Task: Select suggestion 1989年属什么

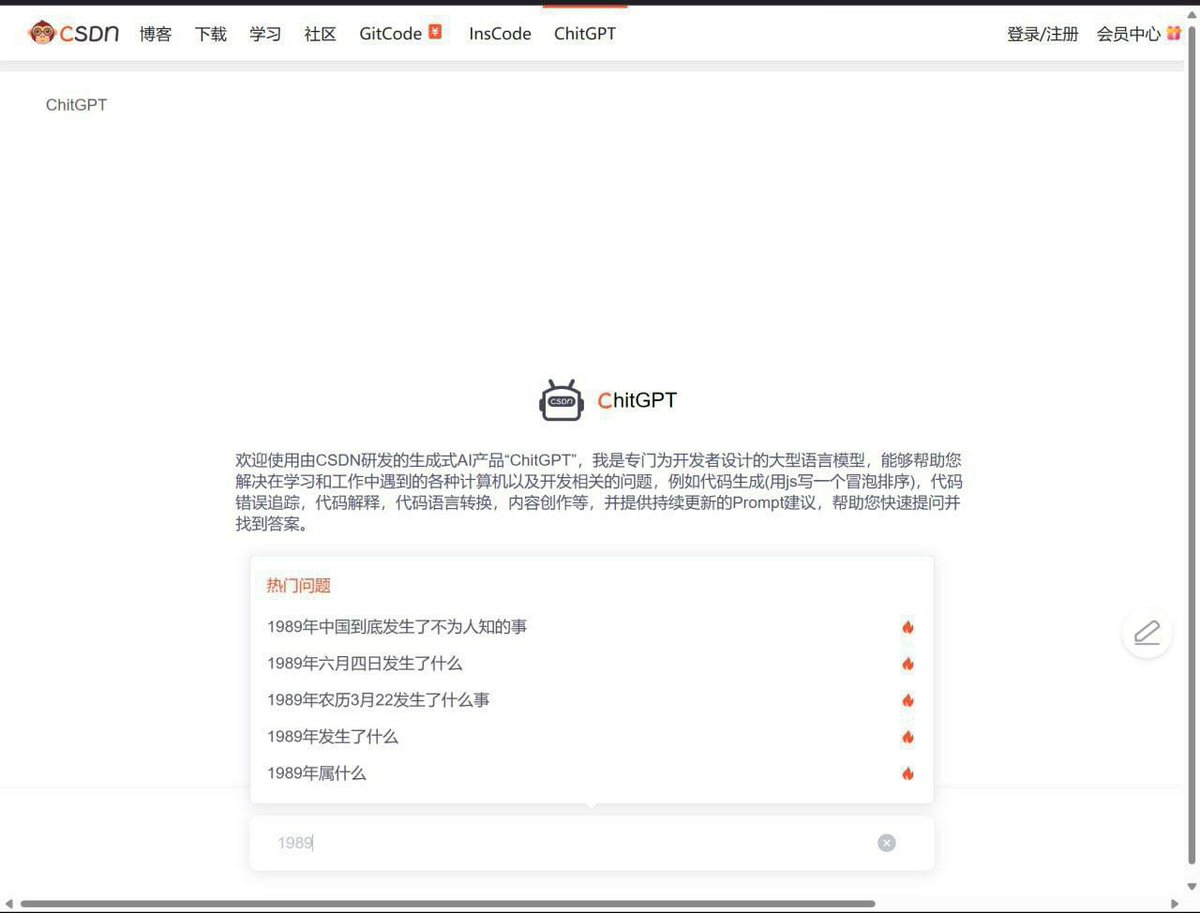Action: pos(591,773)
